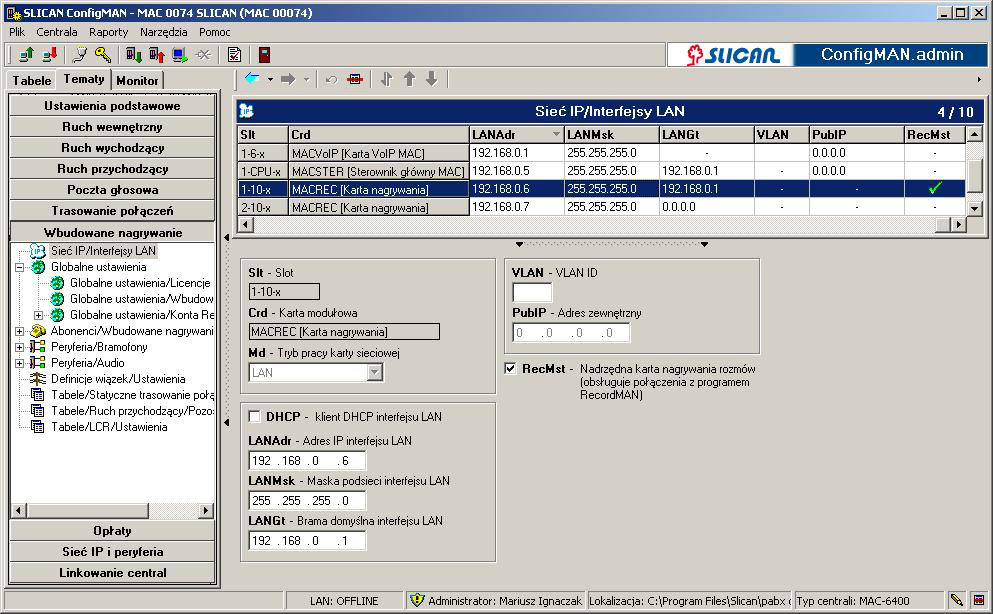The width and height of the screenshot is (993, 614).
Task: Click the green checkmark in RecMst column
Action: (x=935, y=188)
